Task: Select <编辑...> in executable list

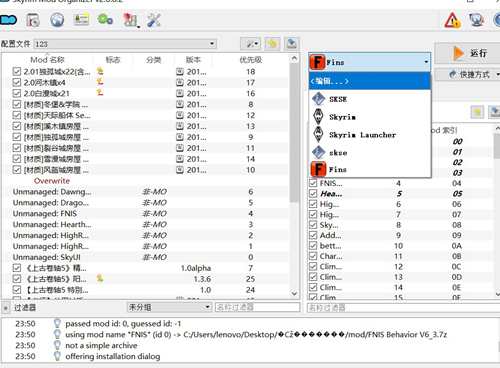Action: pyautogui.click(x=370, y=81)
